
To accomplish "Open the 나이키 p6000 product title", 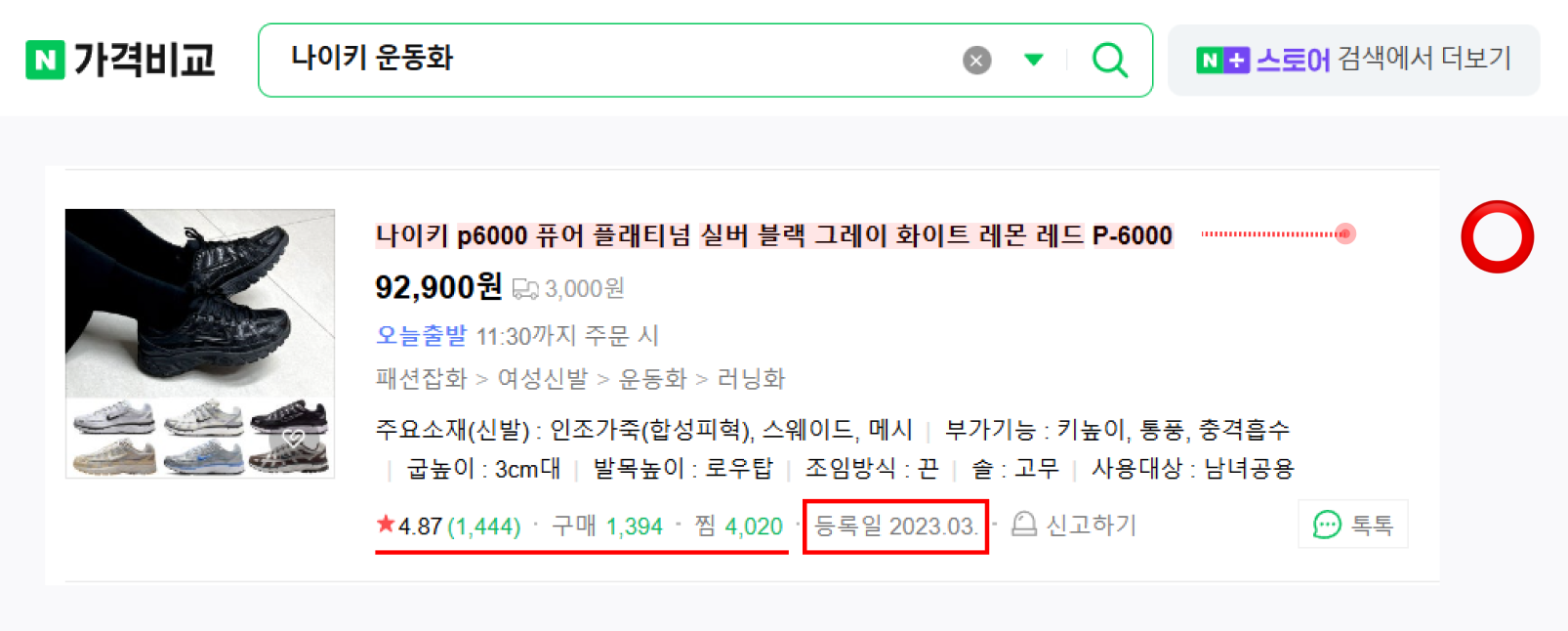I will tap(774, 235).
